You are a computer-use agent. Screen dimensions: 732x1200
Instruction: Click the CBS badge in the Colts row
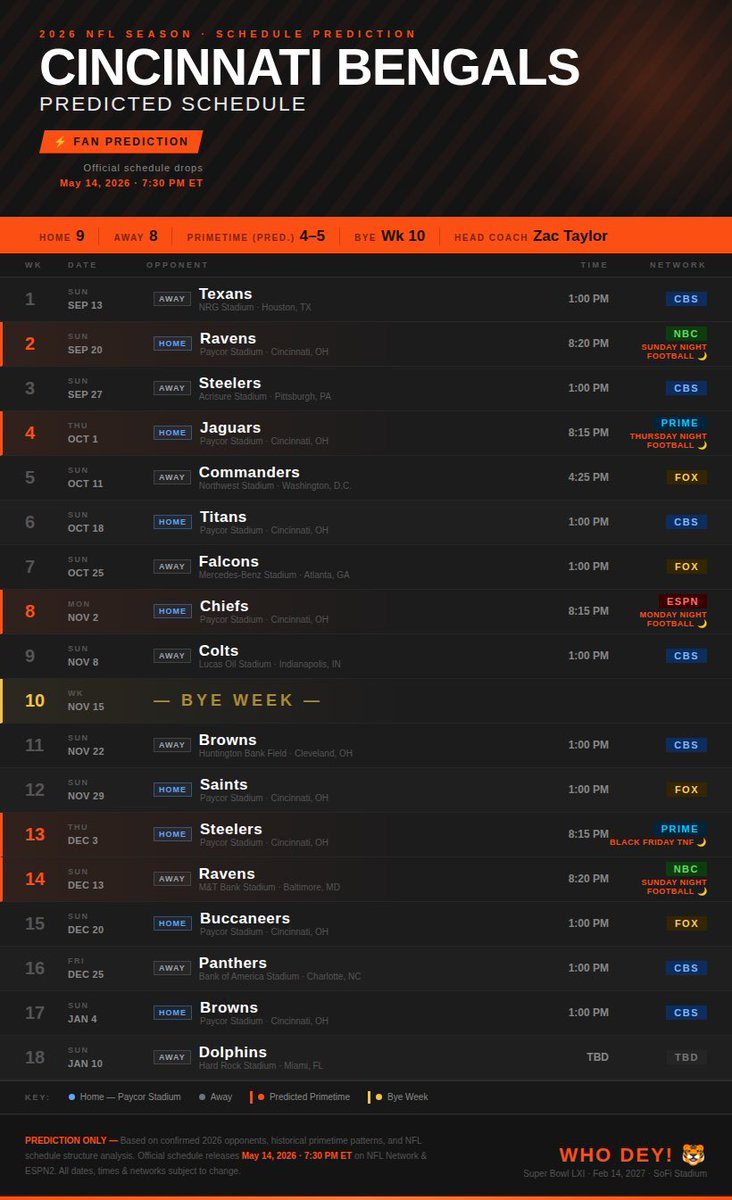686,656
